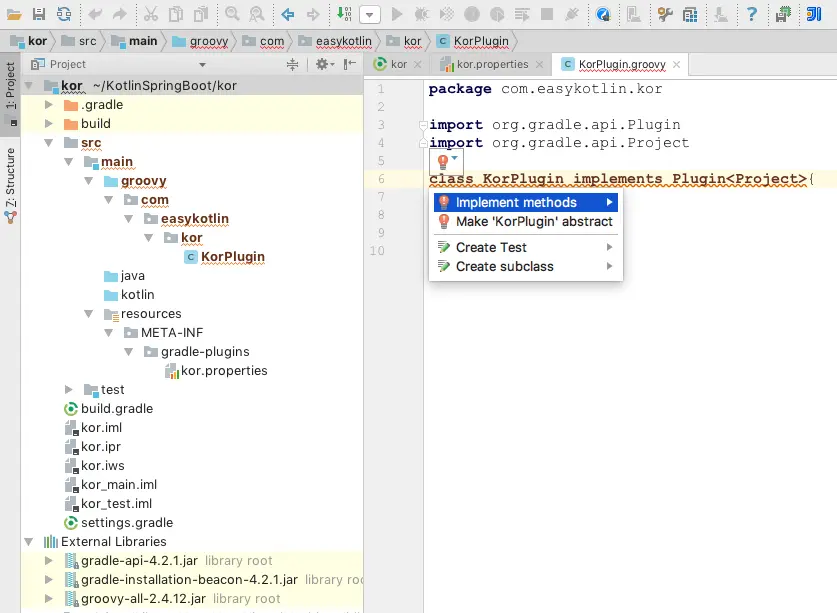This screenshot has height=613, width=837.
Task: Expand the test folder
Action: click(68, 390)
